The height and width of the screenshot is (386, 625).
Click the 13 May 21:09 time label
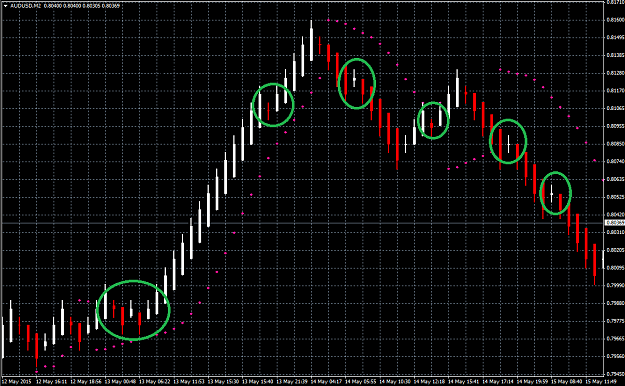coord(292,382)
